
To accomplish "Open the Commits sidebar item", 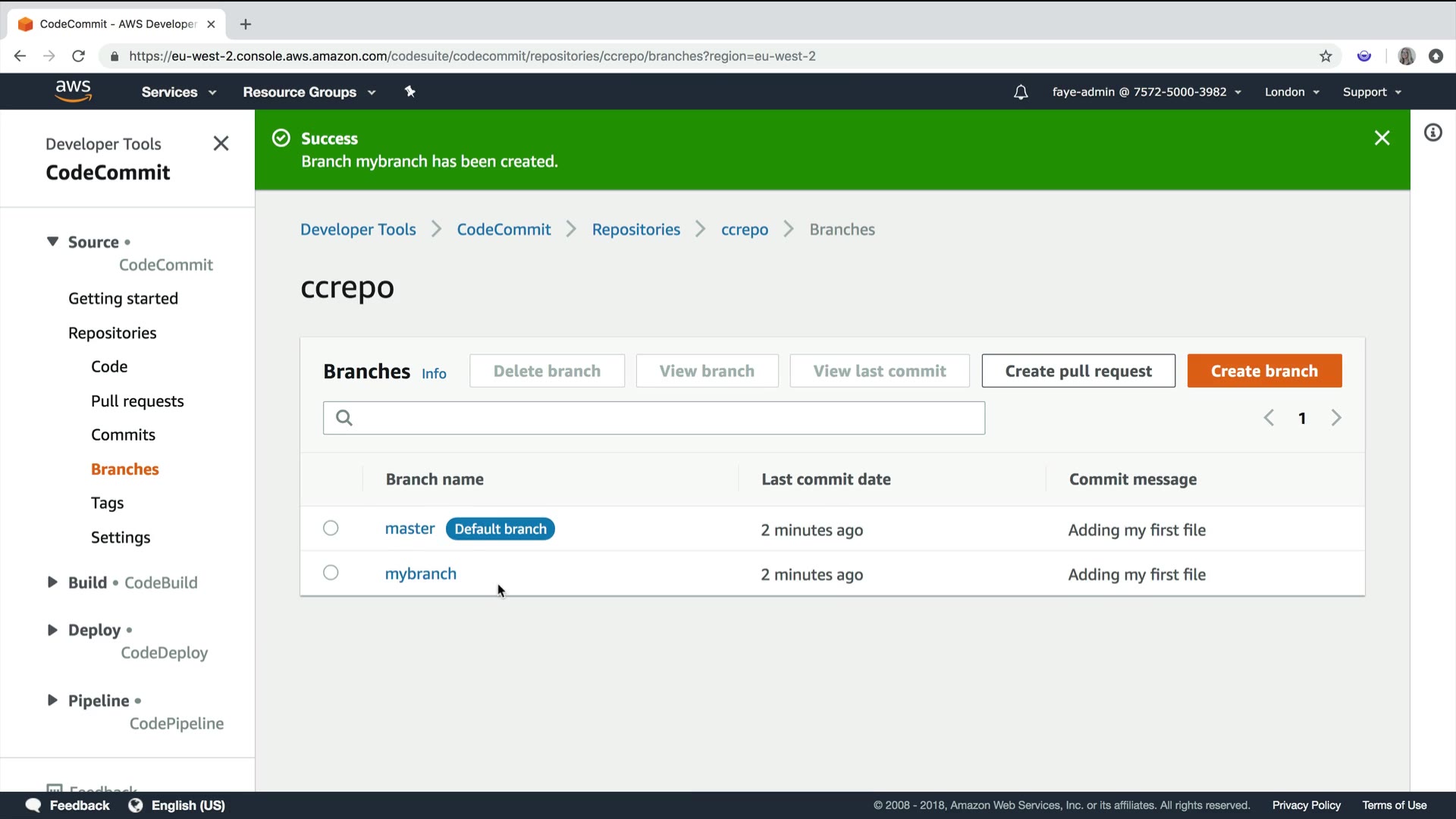I will click(x=123, y=435).
